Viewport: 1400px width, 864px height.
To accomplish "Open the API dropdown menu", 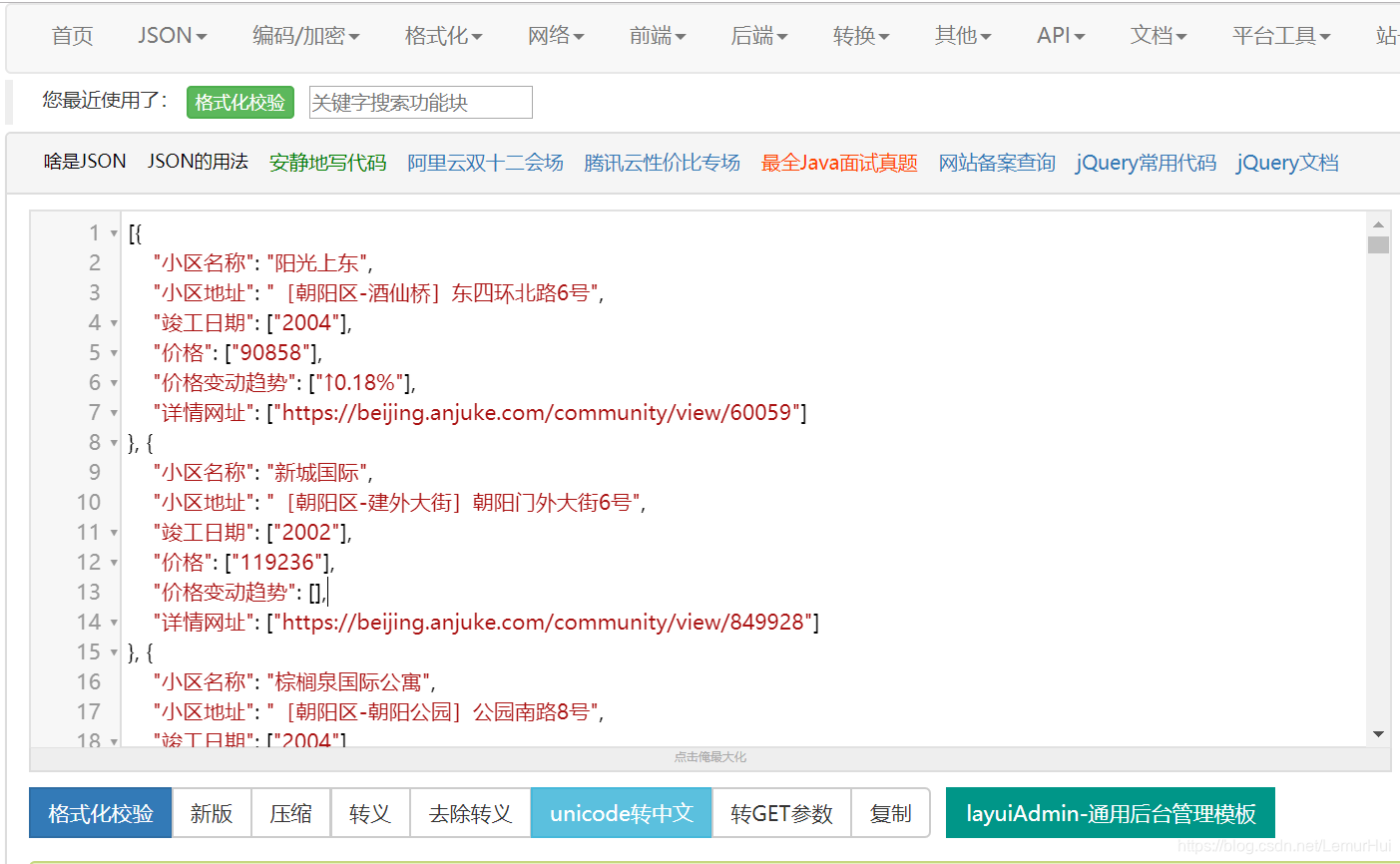I will click(x=1061, y=36).
